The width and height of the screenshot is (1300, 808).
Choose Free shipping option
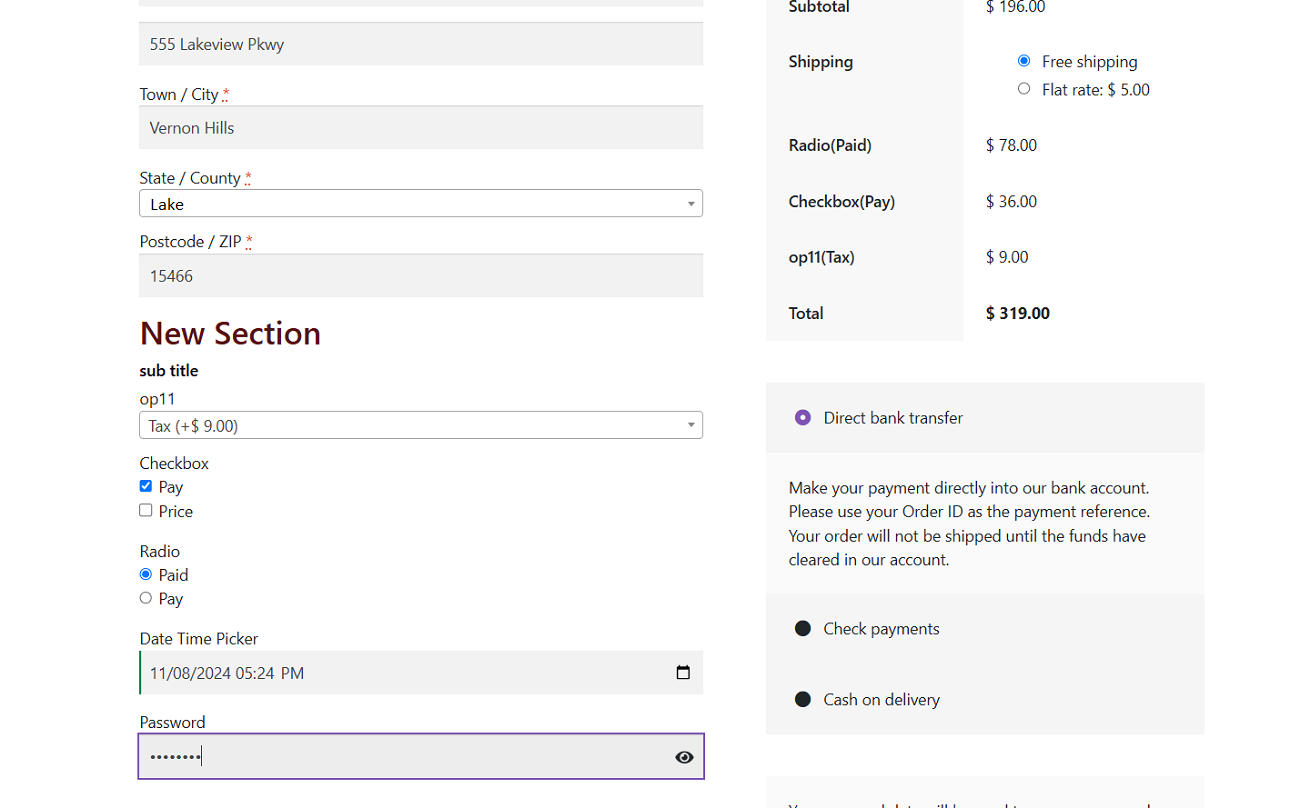[1024, 61]
